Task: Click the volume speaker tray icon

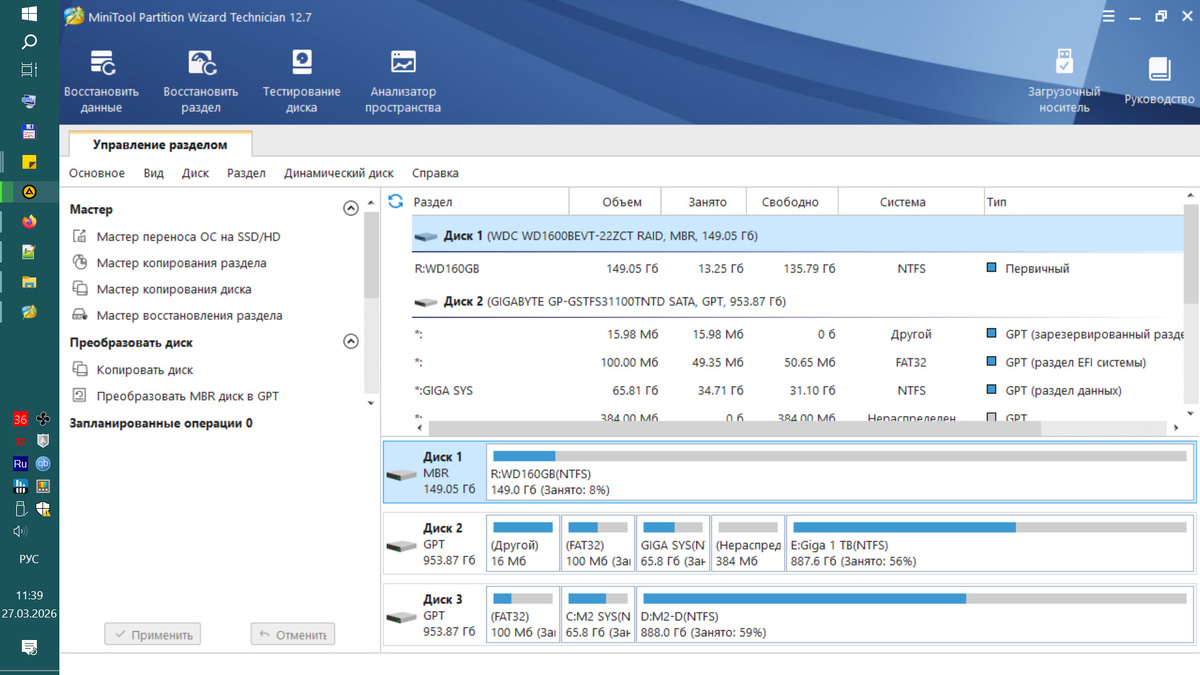Action: (20, 533)
